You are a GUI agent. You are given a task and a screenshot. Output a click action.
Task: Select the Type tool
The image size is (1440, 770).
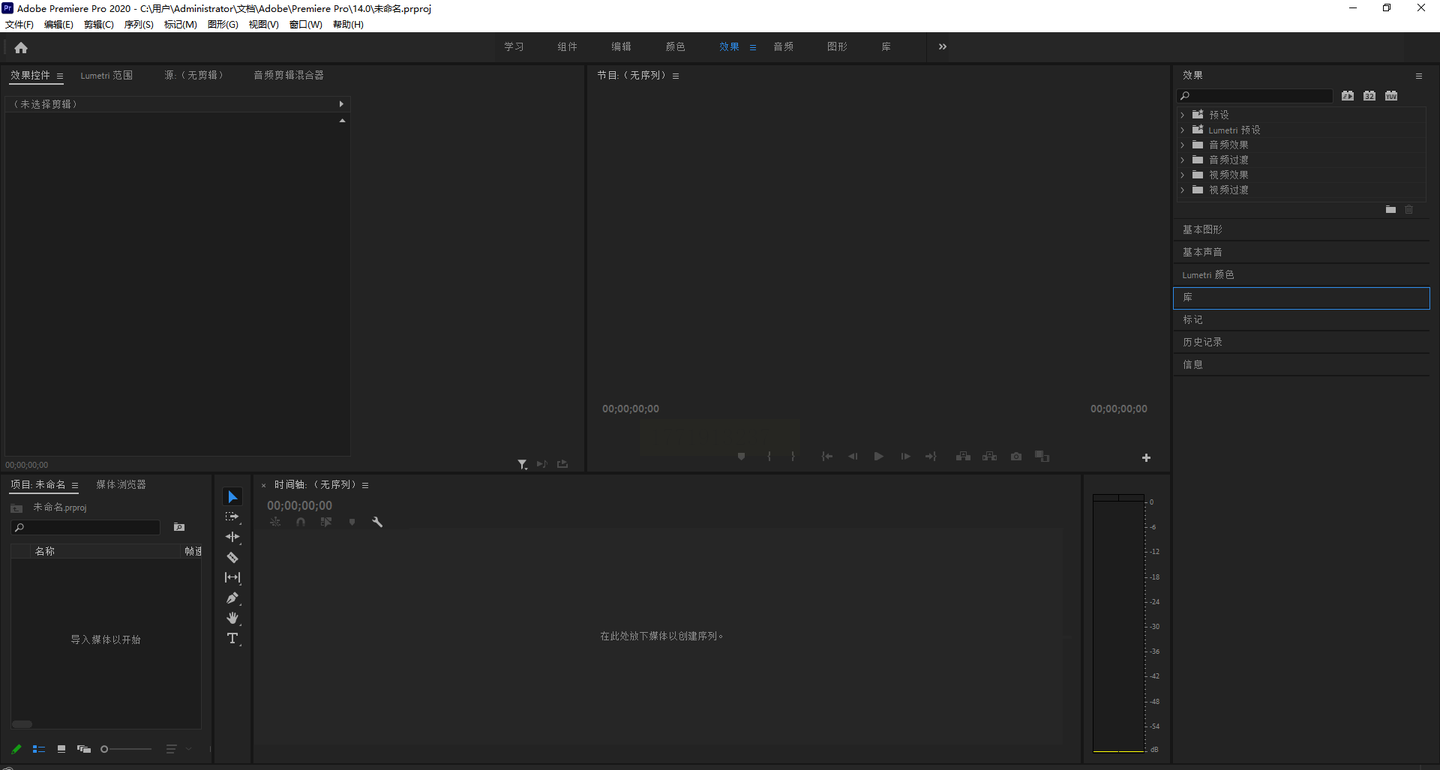pyautogui.click(x=232, y=638)
